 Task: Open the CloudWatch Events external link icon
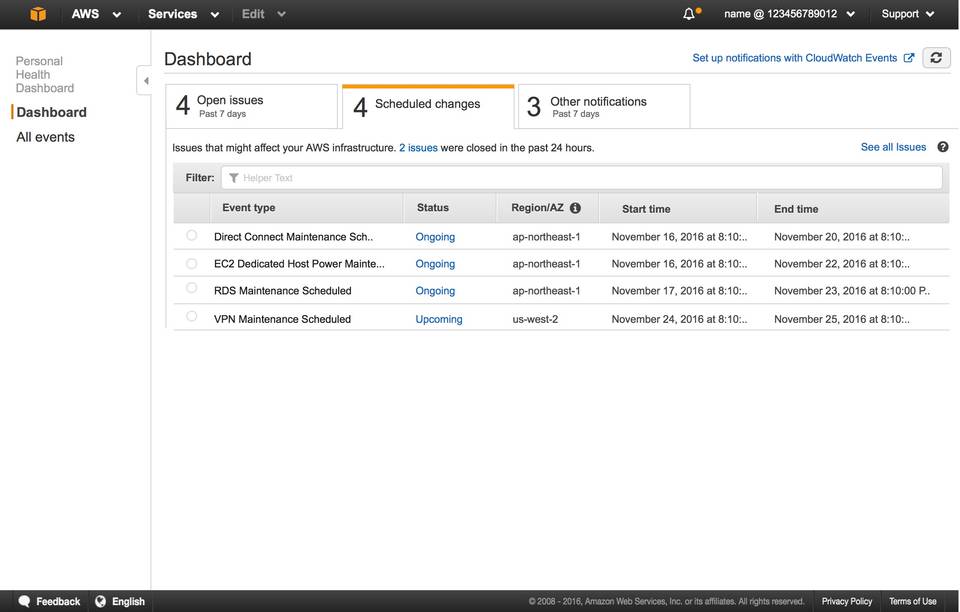pos(908,57)
